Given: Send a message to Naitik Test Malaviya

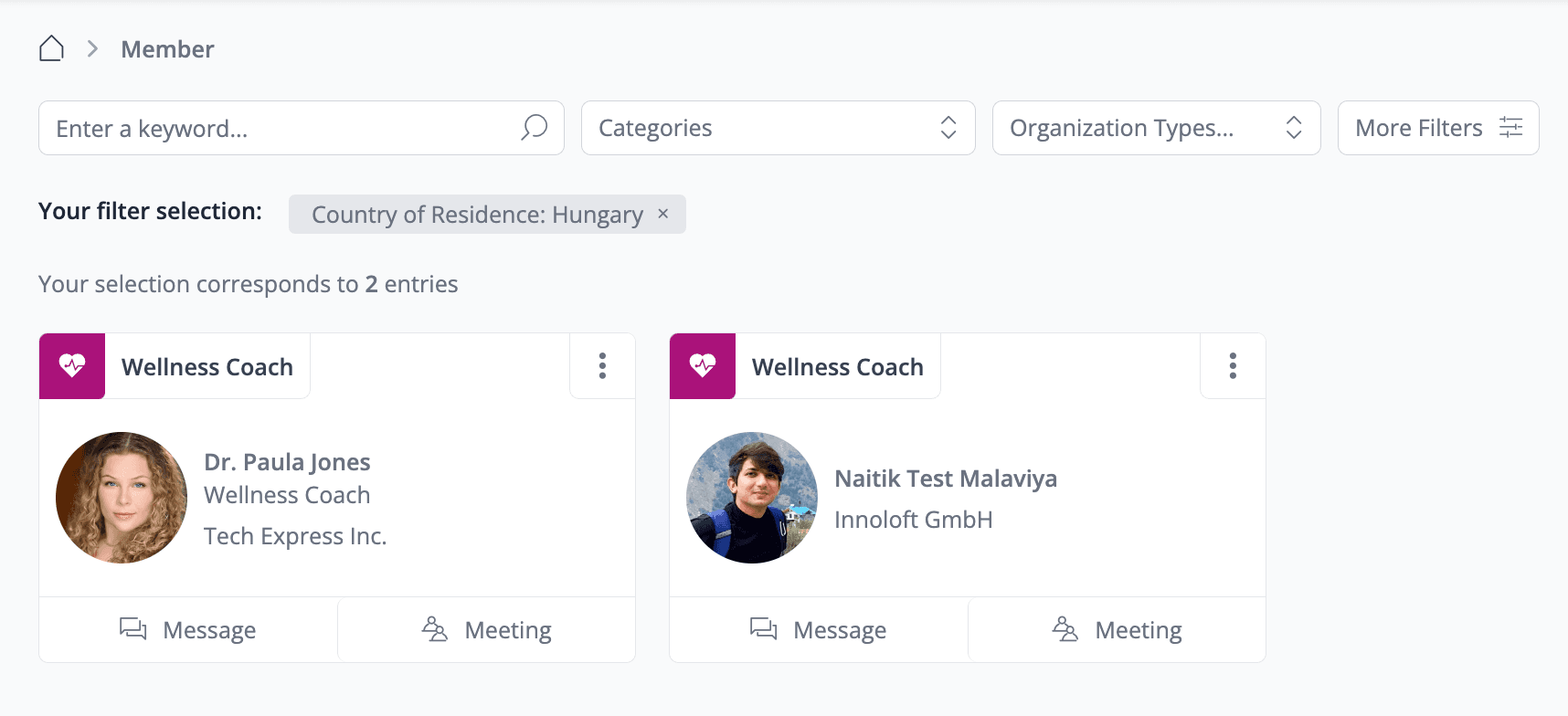Looking at the screenshot, I should (819, 630).
